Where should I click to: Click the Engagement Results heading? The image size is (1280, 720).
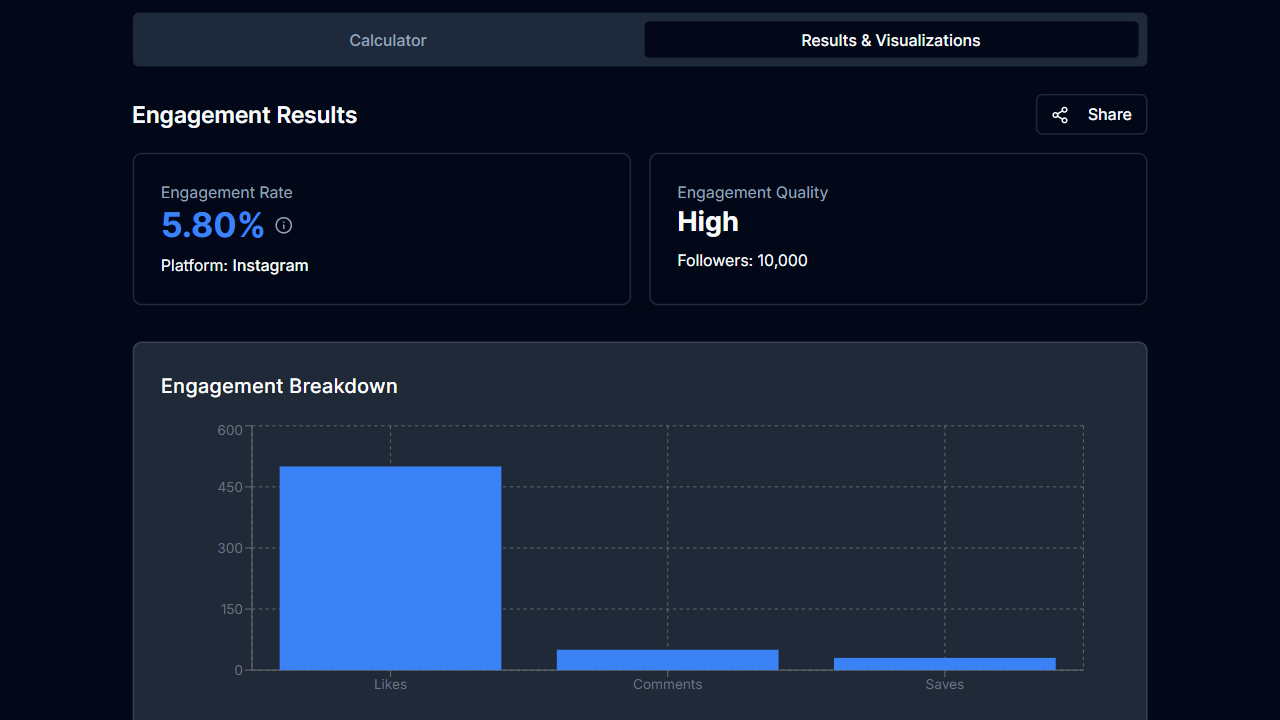pos(245,115)
